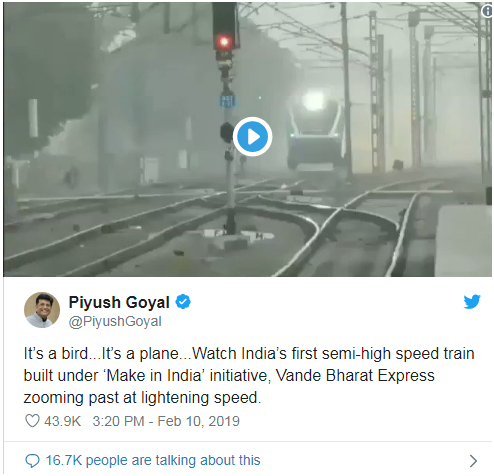Open the @PiyushGoyal handle link
This screenshot has width=494, height=476.
tap(115, 321)
